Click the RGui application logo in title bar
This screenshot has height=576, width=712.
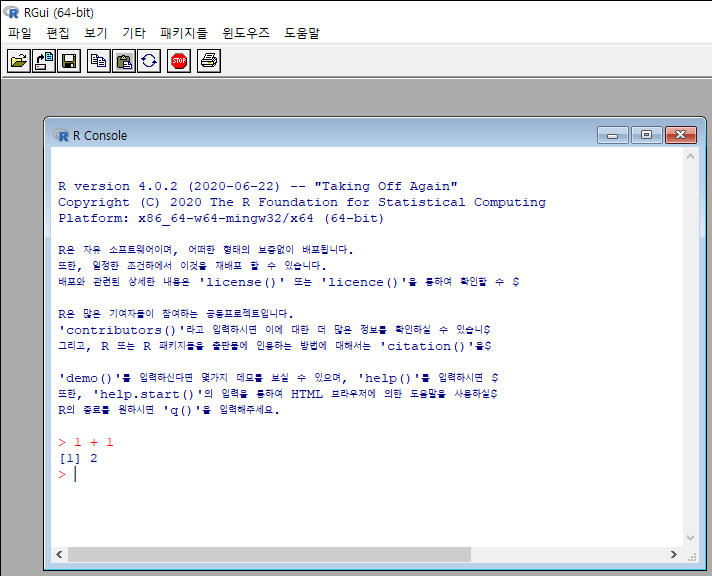(11, 12)
